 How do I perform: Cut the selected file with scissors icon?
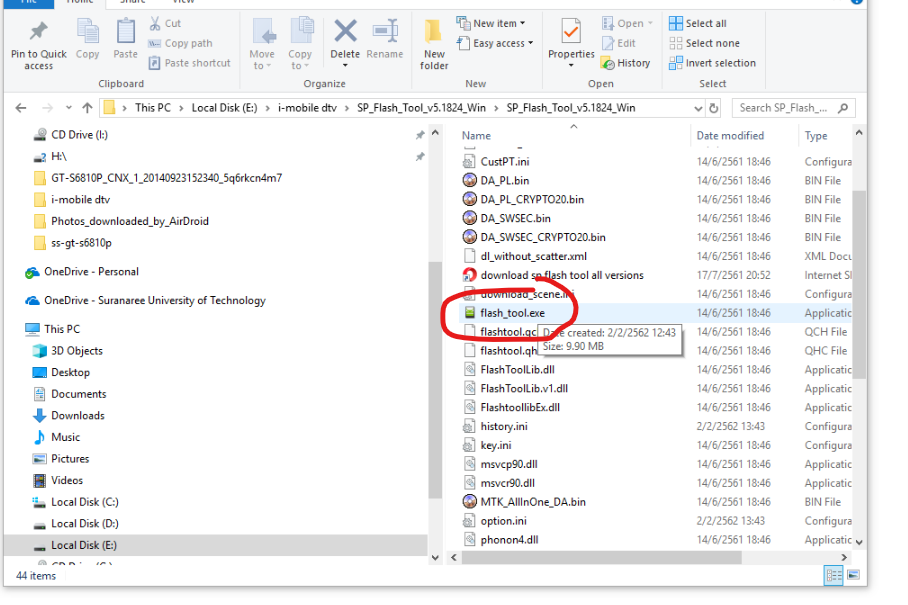pyautogui.click(x=155, y=23)
